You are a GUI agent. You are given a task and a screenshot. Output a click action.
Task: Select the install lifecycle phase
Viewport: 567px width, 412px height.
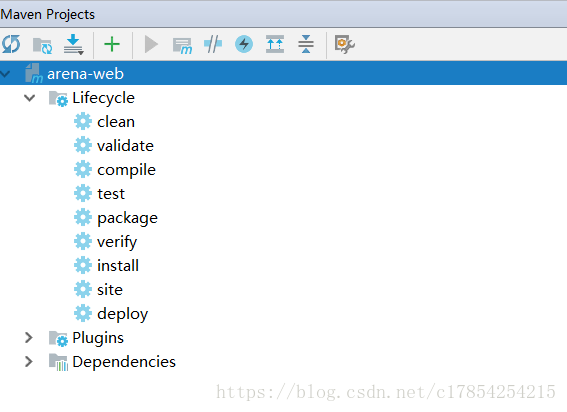[x=118, y=265]
